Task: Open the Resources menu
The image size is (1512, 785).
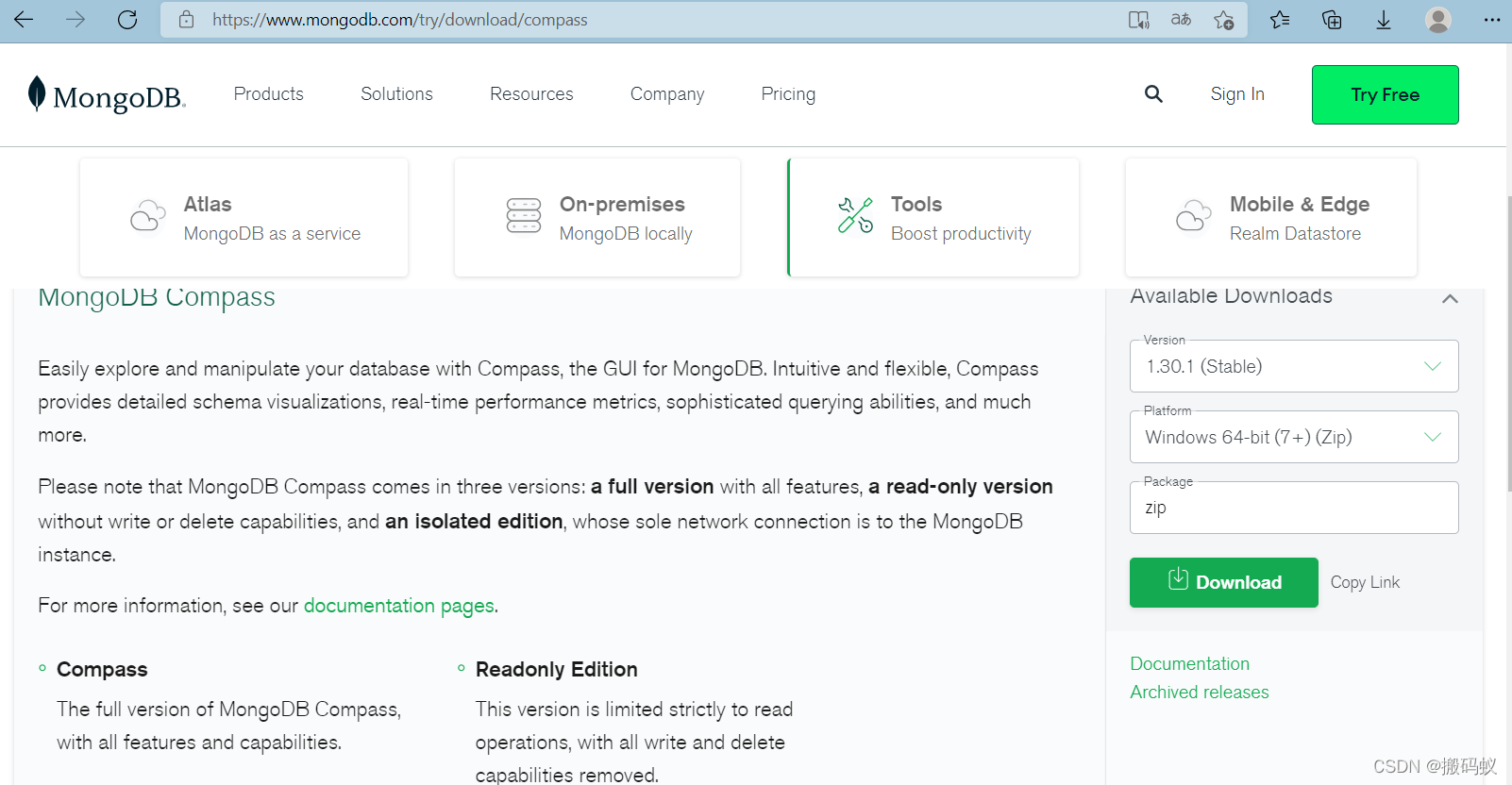Action: pos(531,94)
